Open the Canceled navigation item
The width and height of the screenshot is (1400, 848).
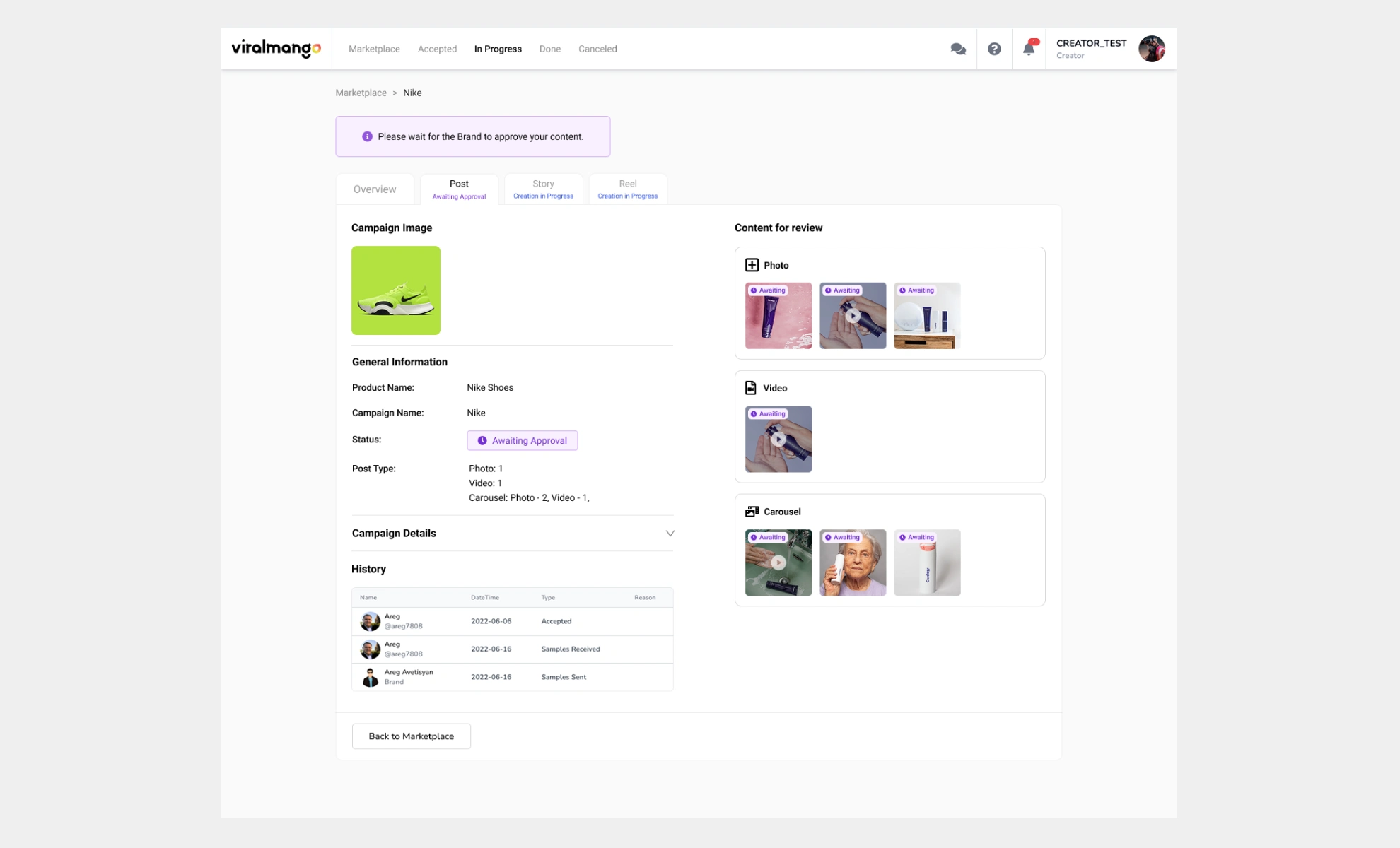pyautogui.click(x=597, y=49)
